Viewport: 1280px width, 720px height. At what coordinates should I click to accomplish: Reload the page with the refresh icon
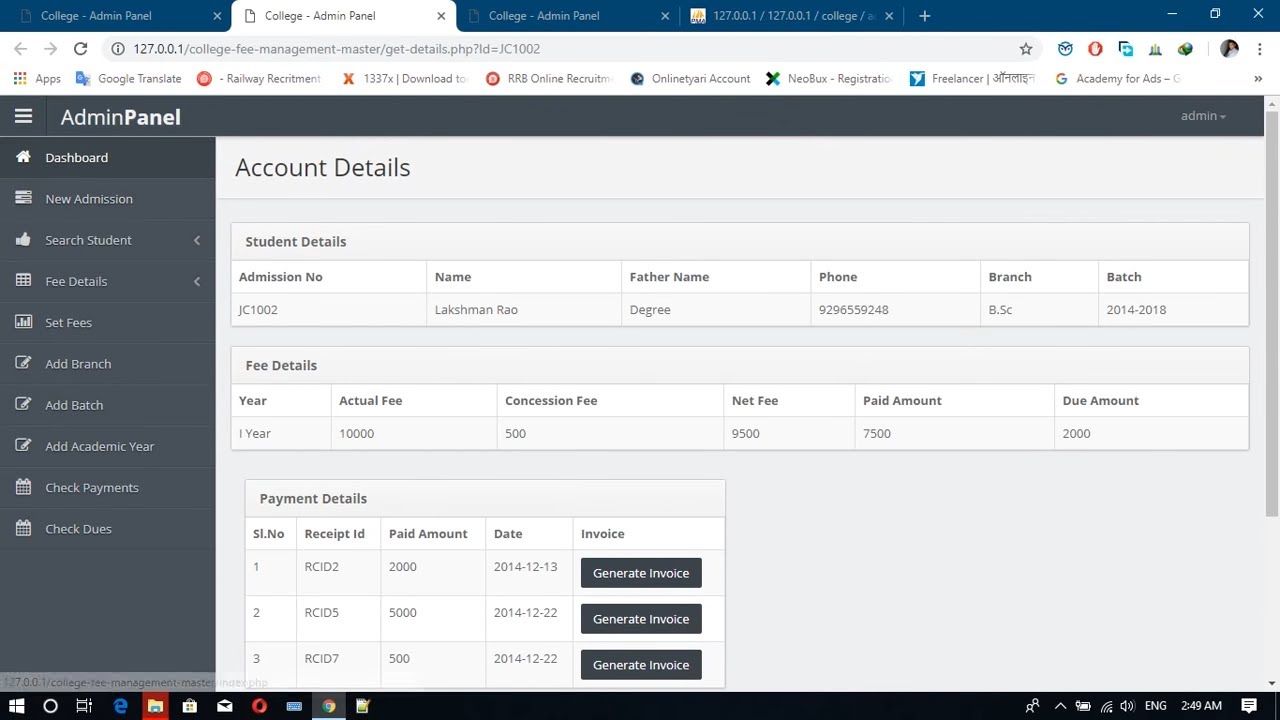80,48
